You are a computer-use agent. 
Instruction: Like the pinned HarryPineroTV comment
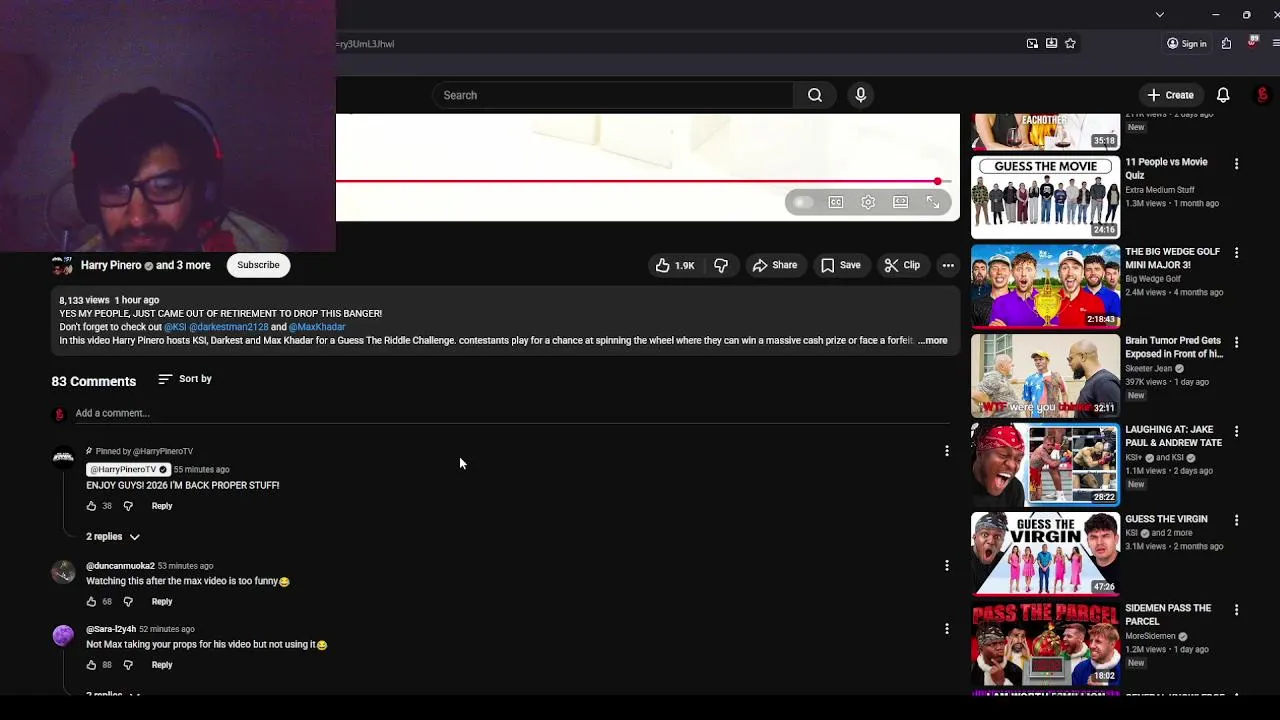coord(91,506)
